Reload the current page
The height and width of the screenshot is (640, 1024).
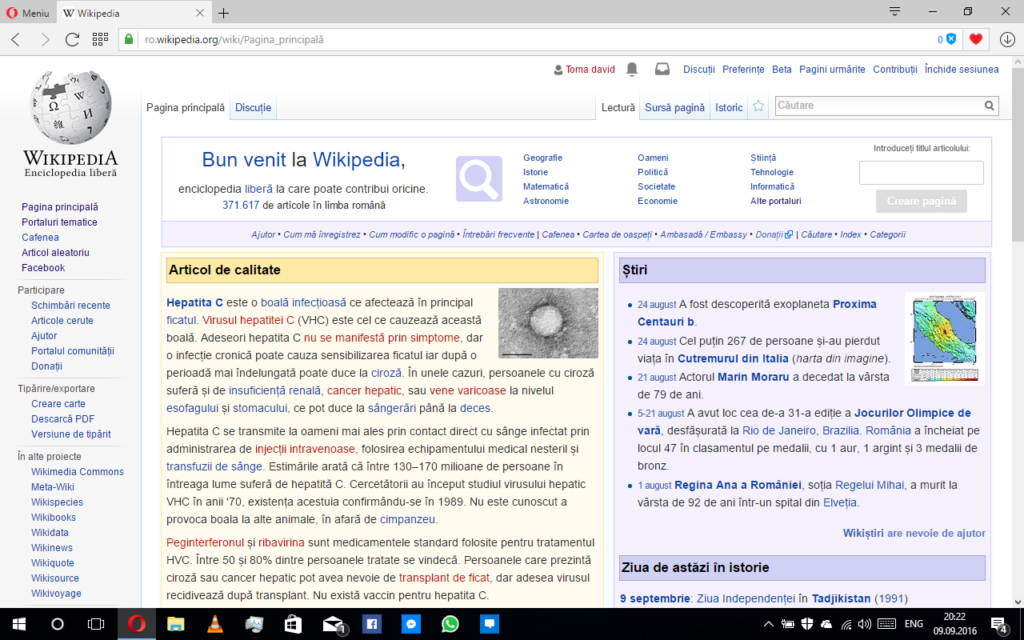(x=72, y=40)
